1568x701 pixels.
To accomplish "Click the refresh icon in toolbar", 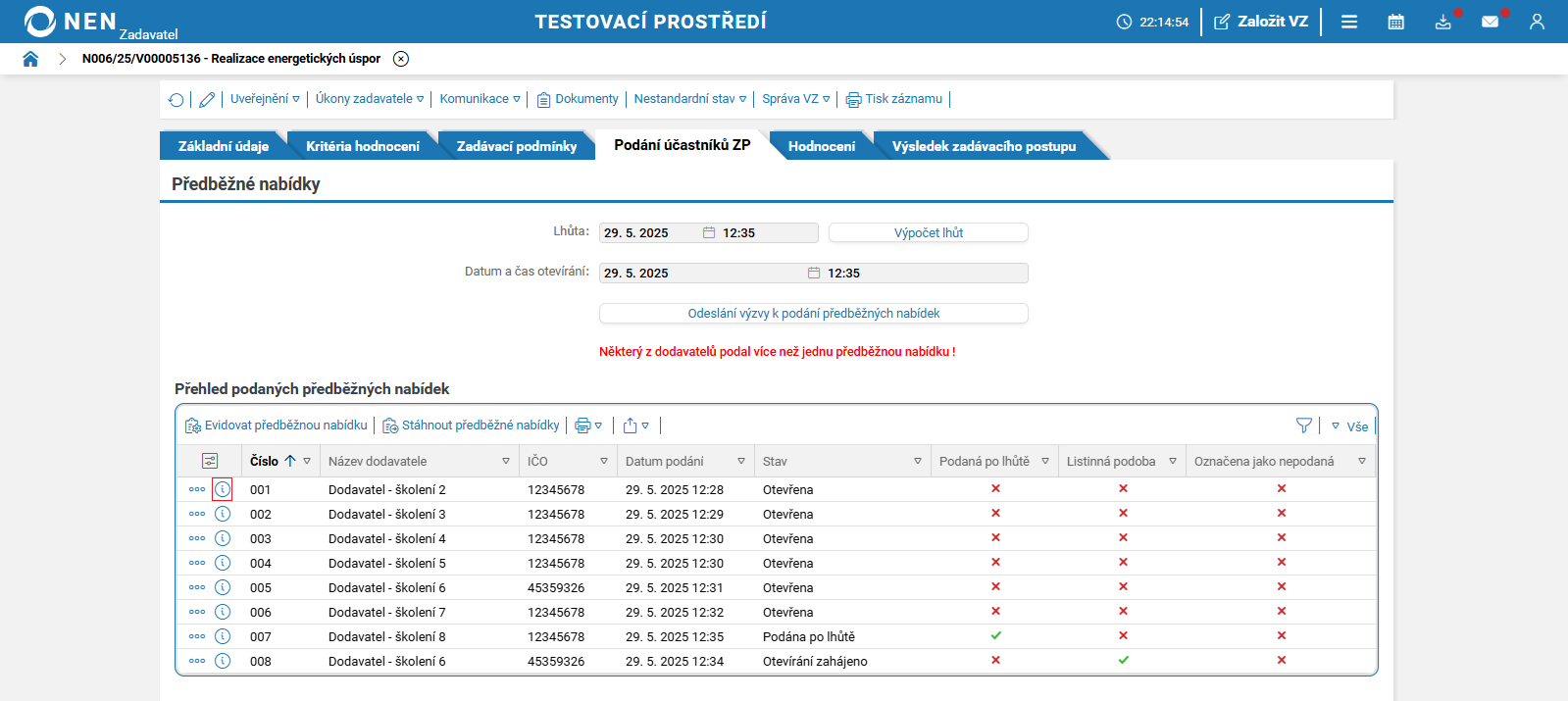I will [177, 100].
